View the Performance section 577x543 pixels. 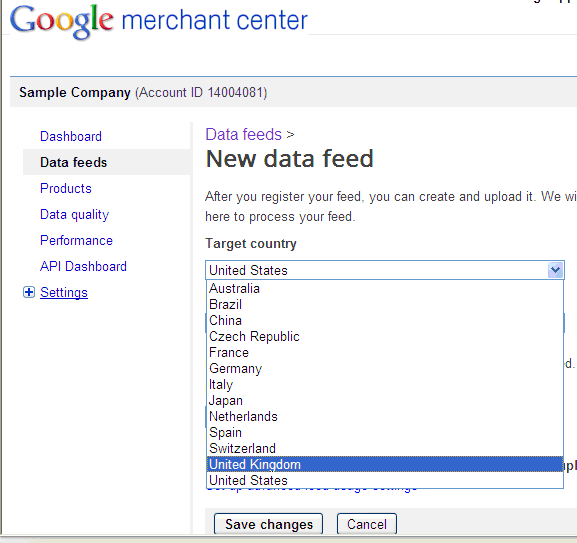[x=77, y=240]
